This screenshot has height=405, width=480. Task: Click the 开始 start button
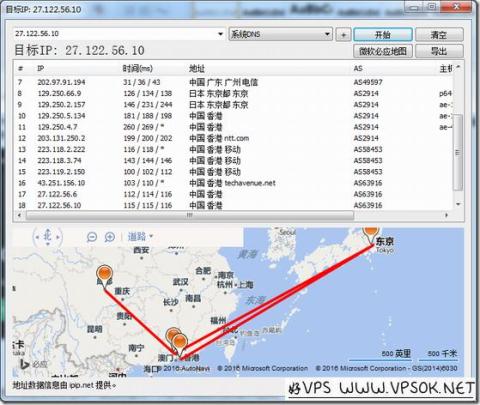(383, 34)
